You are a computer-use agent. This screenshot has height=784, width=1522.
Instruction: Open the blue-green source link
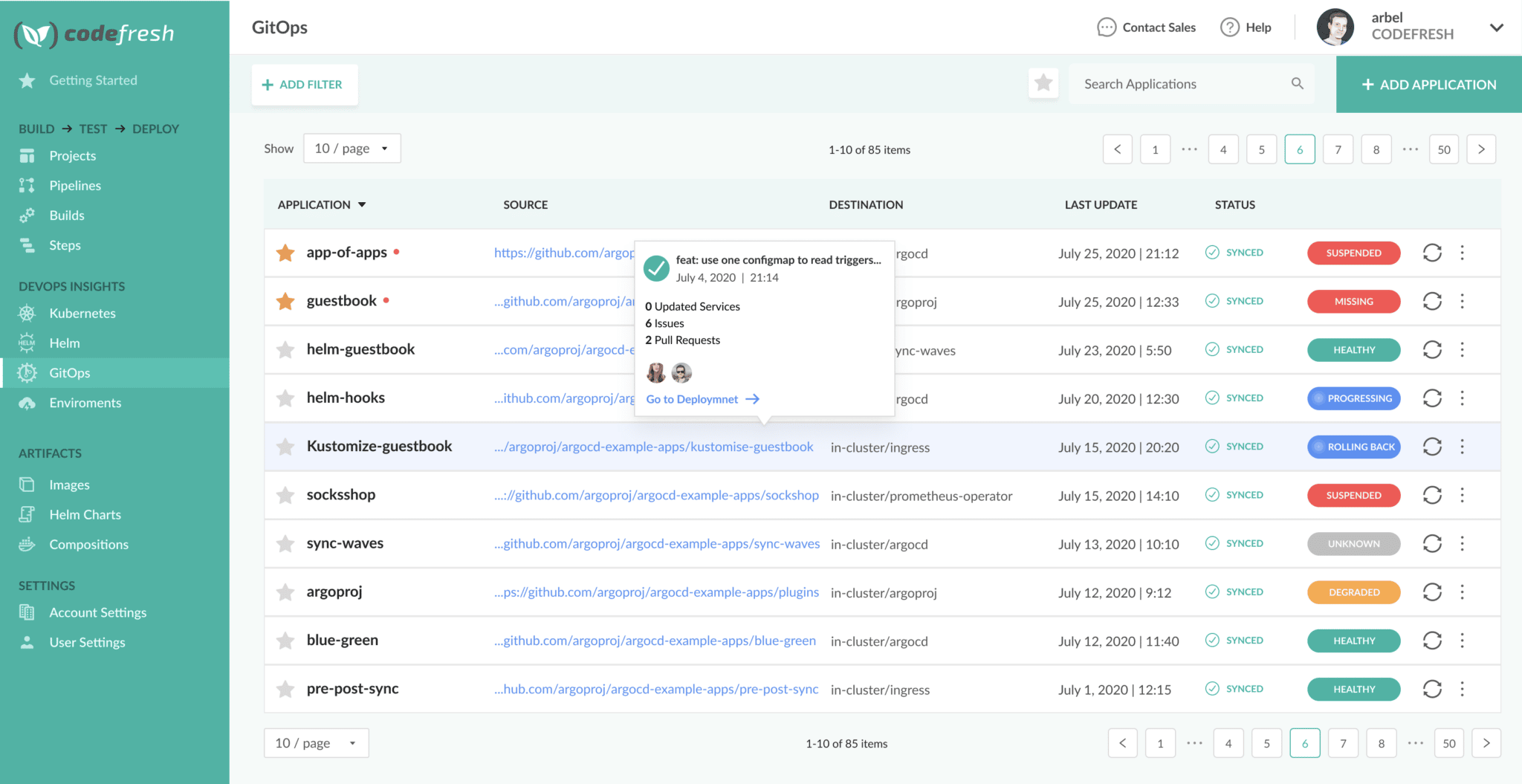pyautogui.click(x=655, y=641)
